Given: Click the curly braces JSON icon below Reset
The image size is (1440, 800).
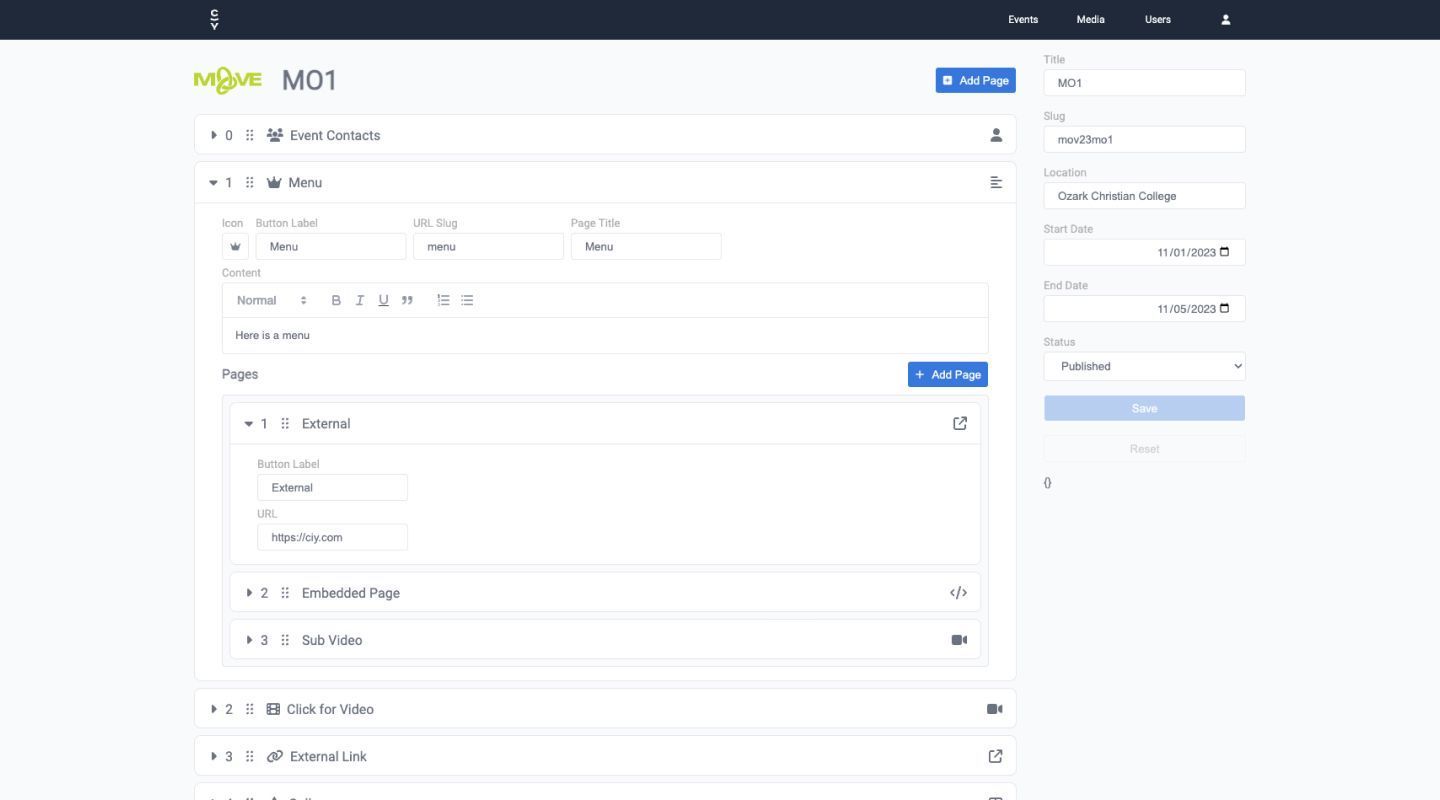Looking at the screenshot, I should 1047,483.
